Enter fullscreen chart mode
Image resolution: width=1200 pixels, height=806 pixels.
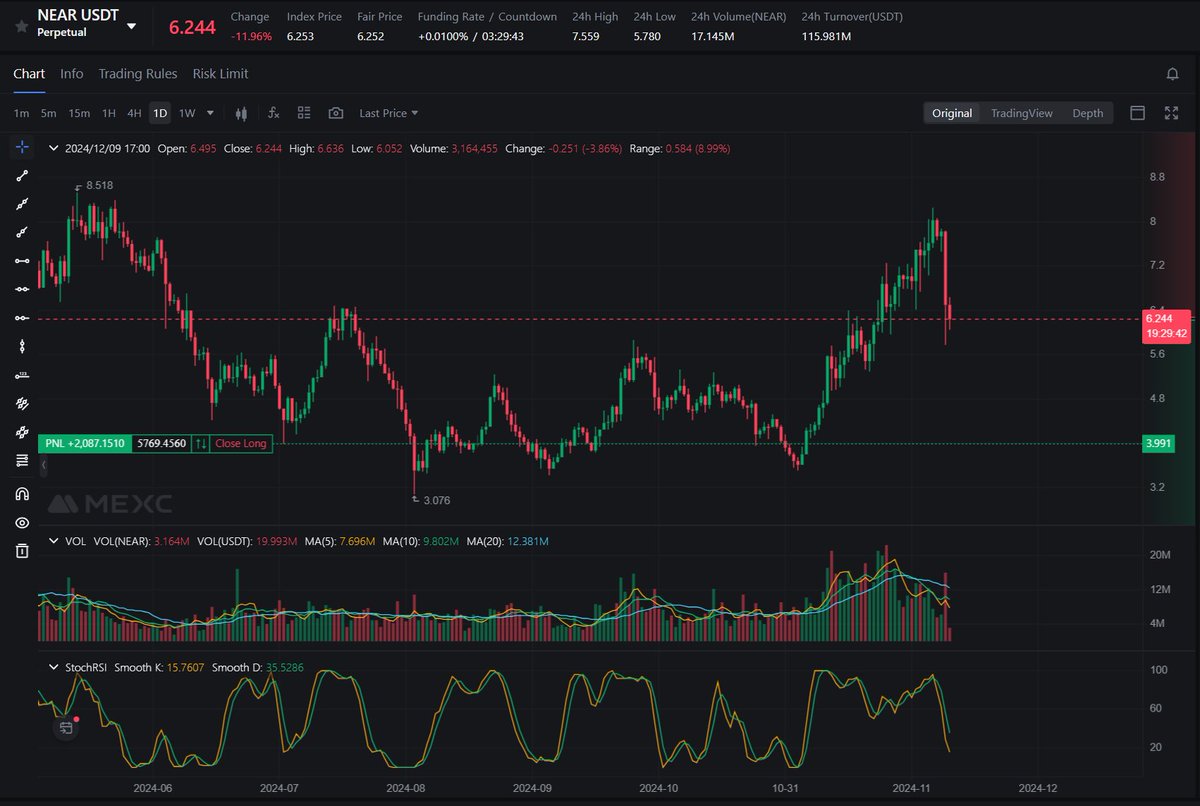pyautogui.click(x=1172, y=113)
